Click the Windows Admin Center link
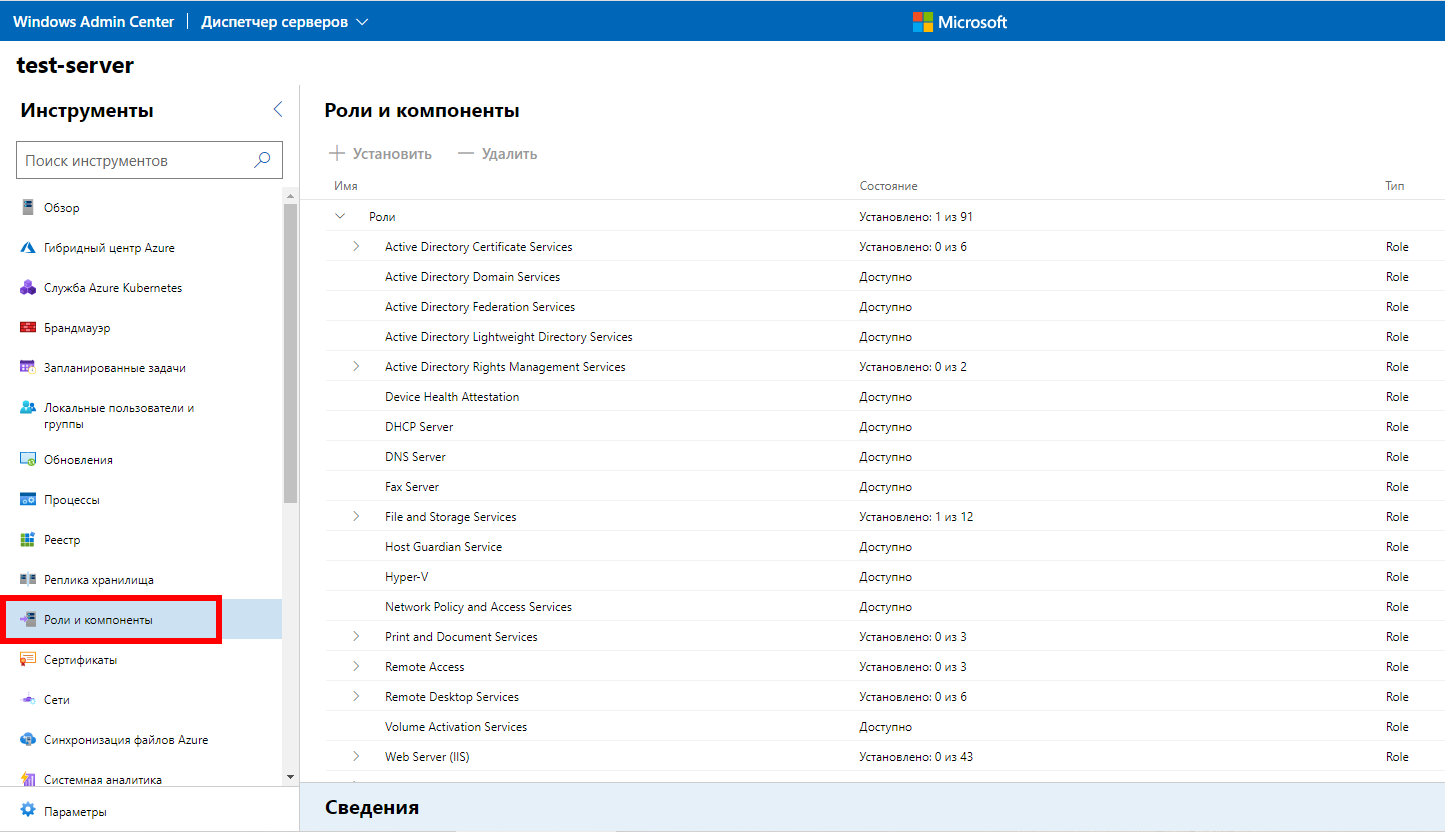Screen dimensions: 1445x832 (x=93, y=22)
